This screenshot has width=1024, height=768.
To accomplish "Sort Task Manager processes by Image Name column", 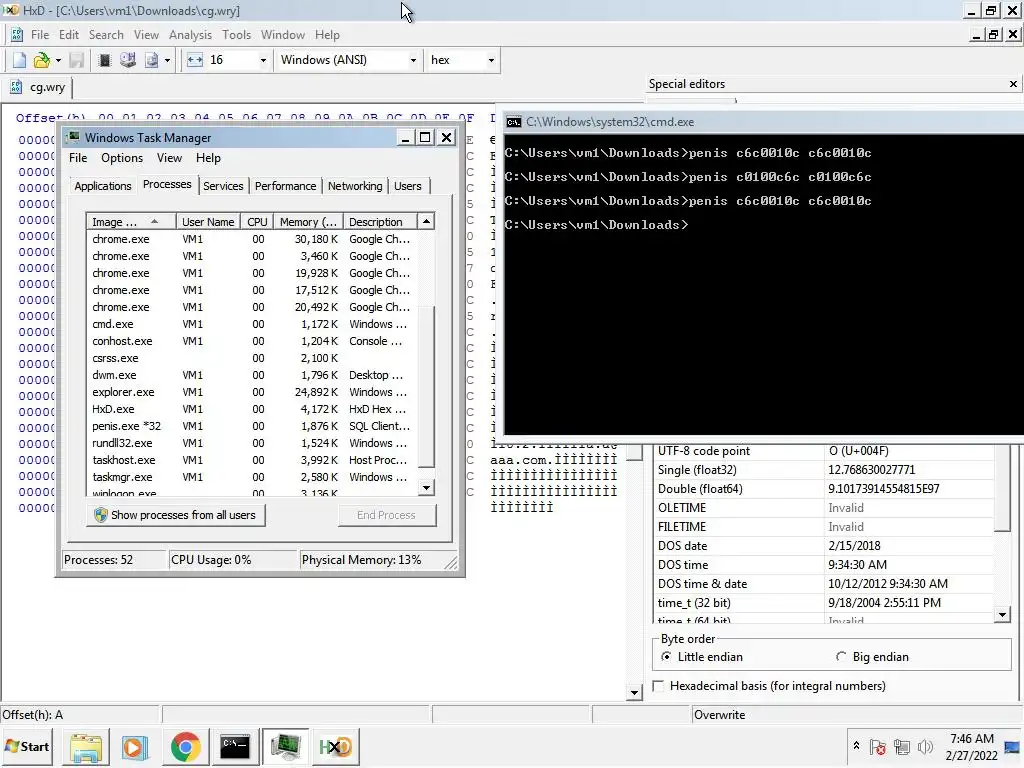I will (x=131, y=222).
